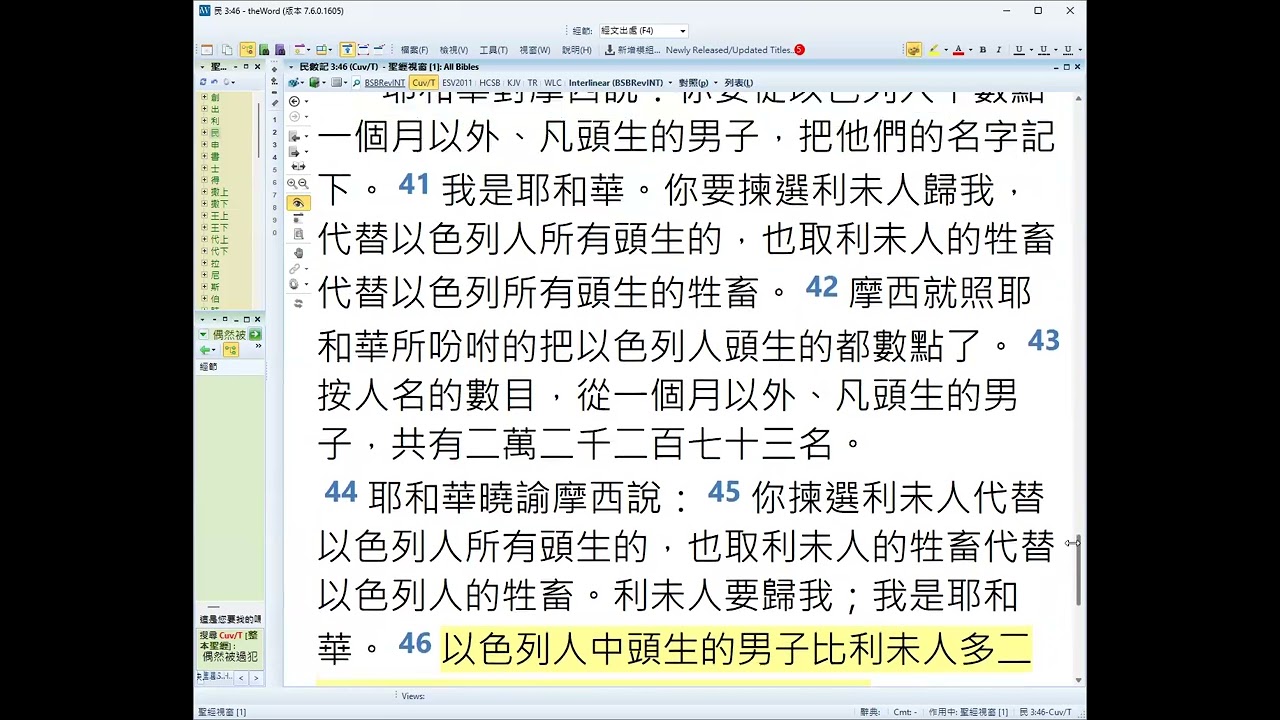Viewport: 1280px width, 720px height.
Task: Open the 工具(T) menu
Action: pos(493,50)
